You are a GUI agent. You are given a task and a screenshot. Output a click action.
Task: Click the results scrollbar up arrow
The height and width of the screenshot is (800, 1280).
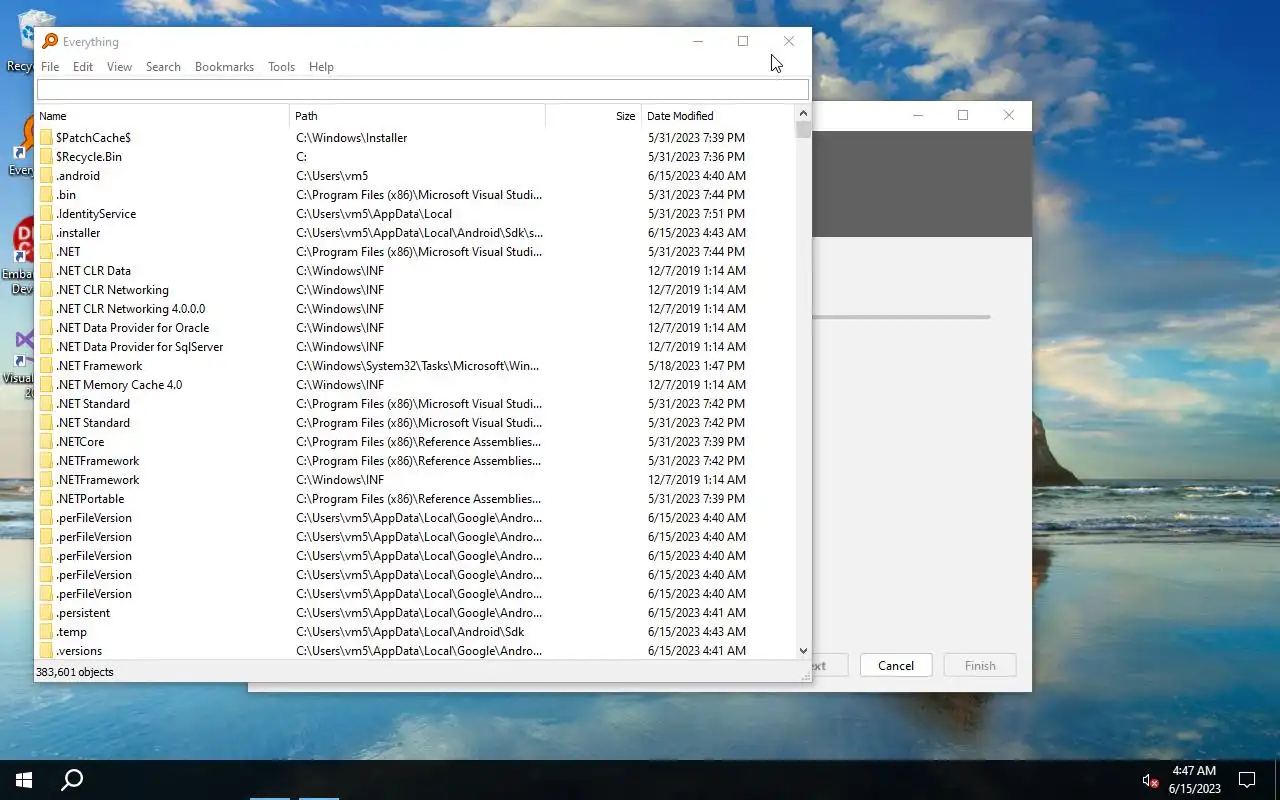coord(803,113)
